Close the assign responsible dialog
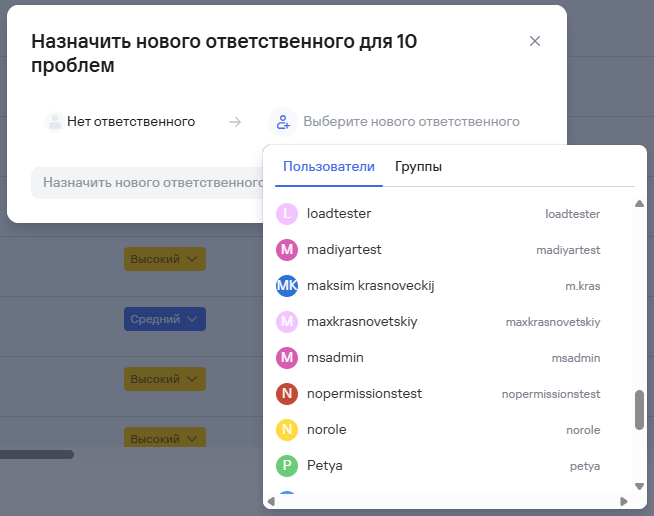 pos(535,41)
